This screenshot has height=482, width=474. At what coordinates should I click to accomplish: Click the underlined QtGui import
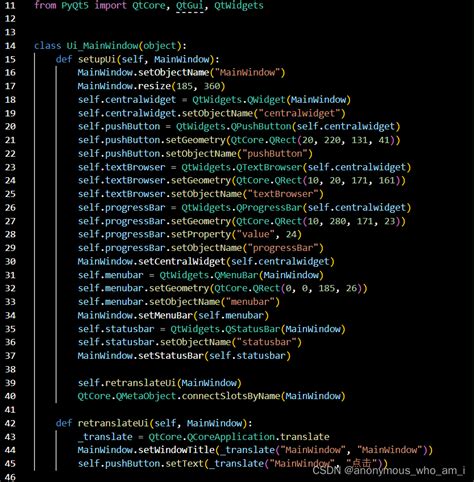(x=189, y=6)
